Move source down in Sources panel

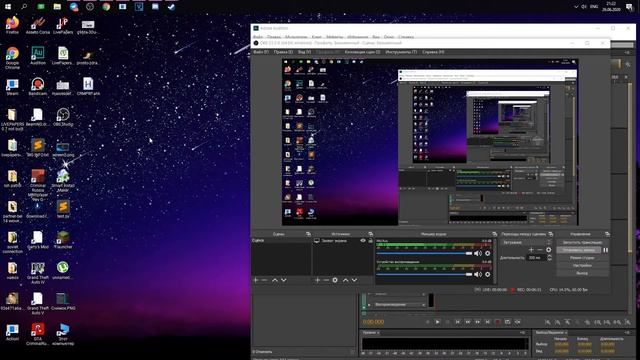tap(354, 280)
